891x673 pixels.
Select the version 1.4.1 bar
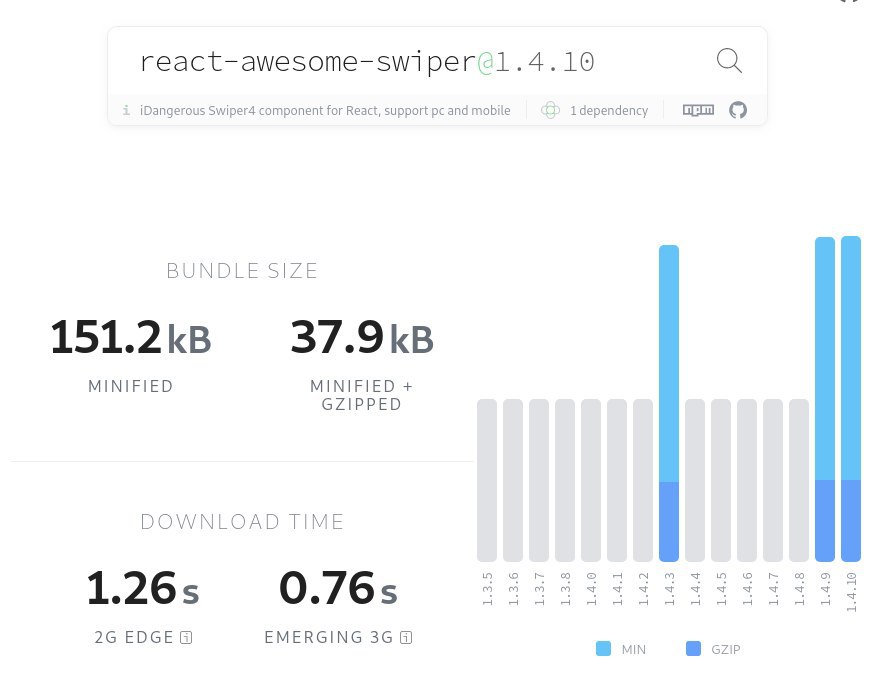coord(617,480)
